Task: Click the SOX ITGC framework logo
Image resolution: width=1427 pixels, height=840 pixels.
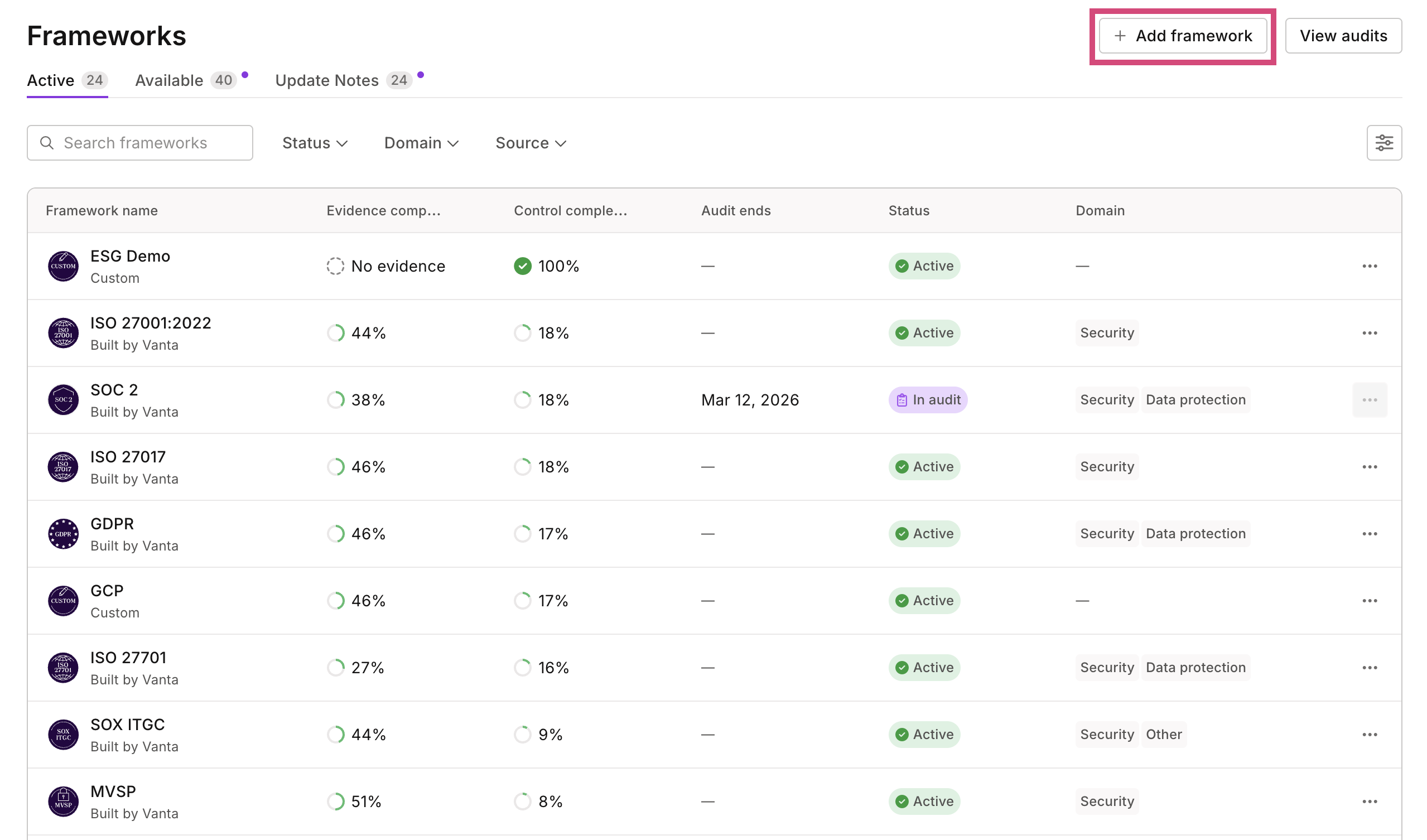Action: coord(63,735)
